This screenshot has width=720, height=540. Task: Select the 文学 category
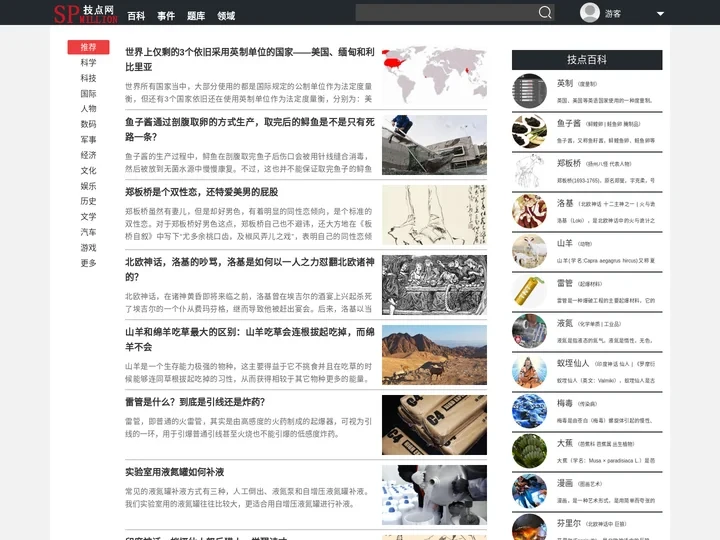click(88, 216)
